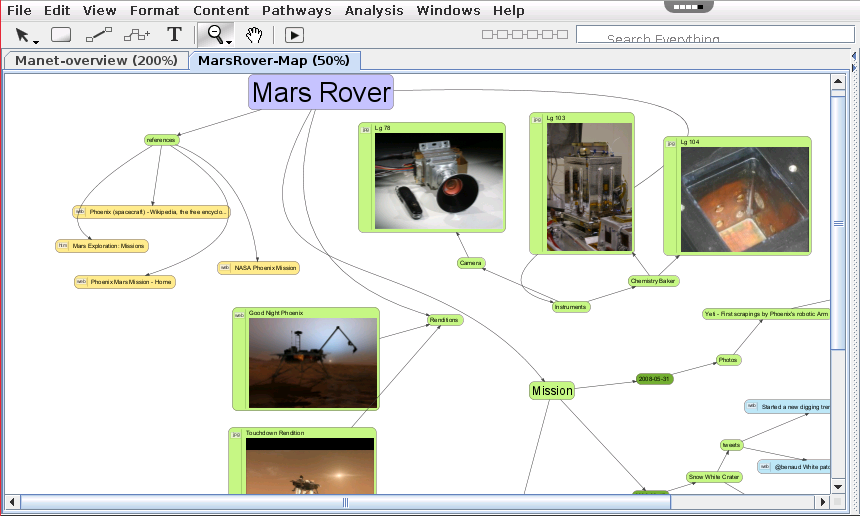The image size is (860, 516).
Task: Open the Analysis menu
Action: pyautogui.click(x=374, y=10)
